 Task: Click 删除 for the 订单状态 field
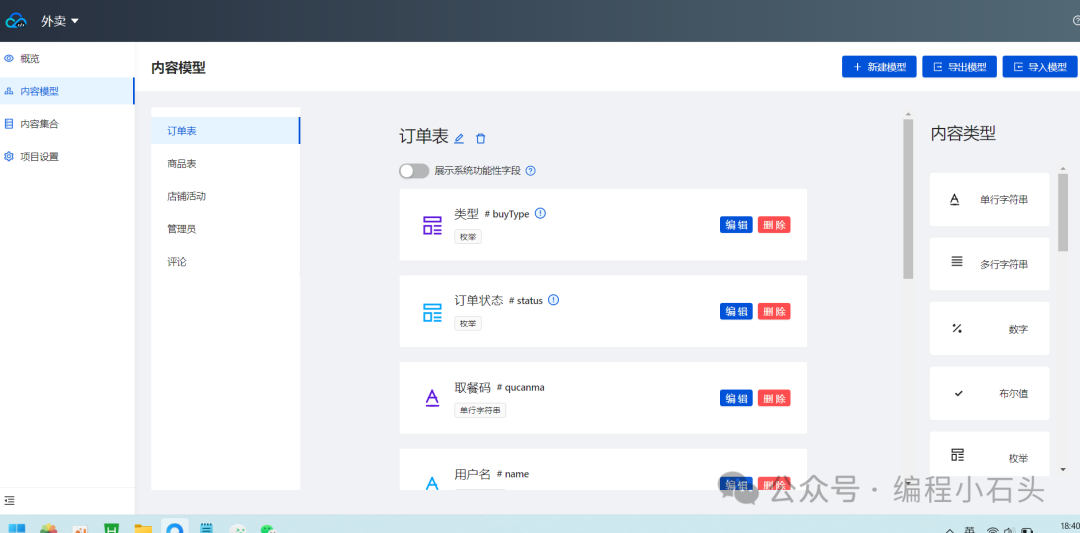774,311
